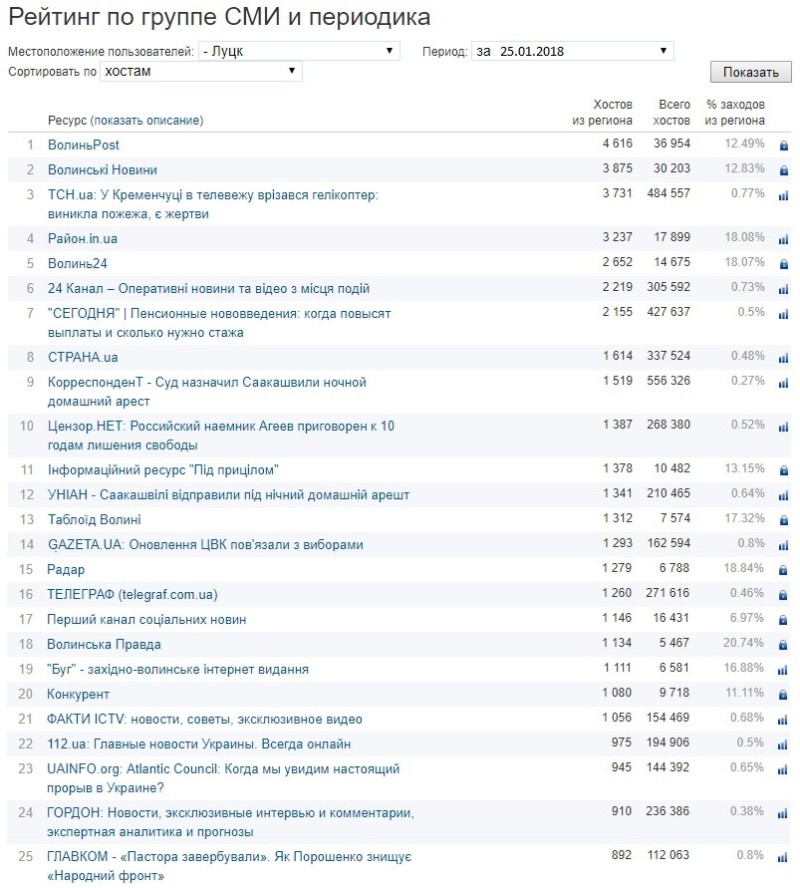The width and height of the screenshot is (800, 888).
Task: Open the period dropdown with 25.01.2018
Action: tap(573, 51)
